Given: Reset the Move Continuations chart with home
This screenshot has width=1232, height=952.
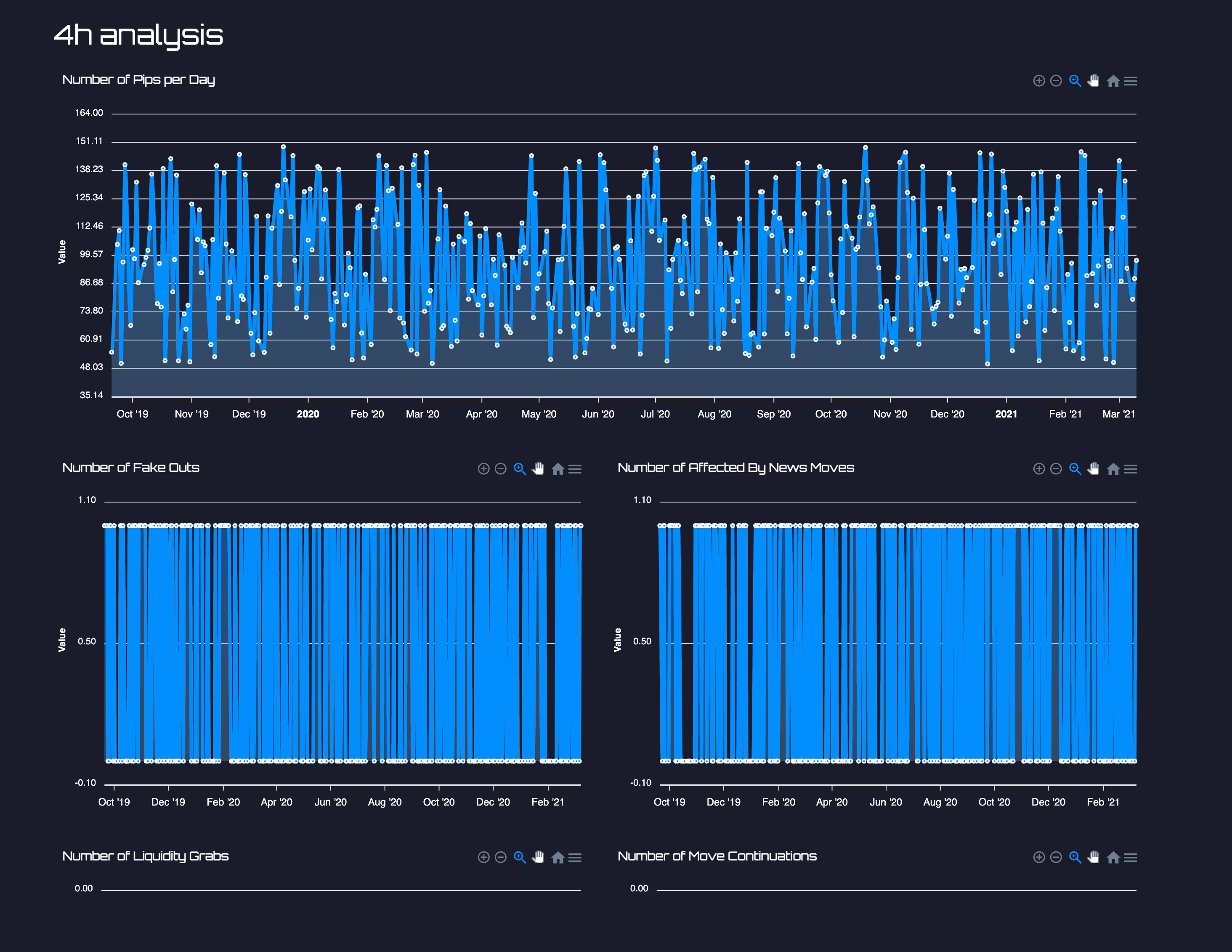Looking at the screenshot, I should pyautogui.click(x=1113, y=857).
